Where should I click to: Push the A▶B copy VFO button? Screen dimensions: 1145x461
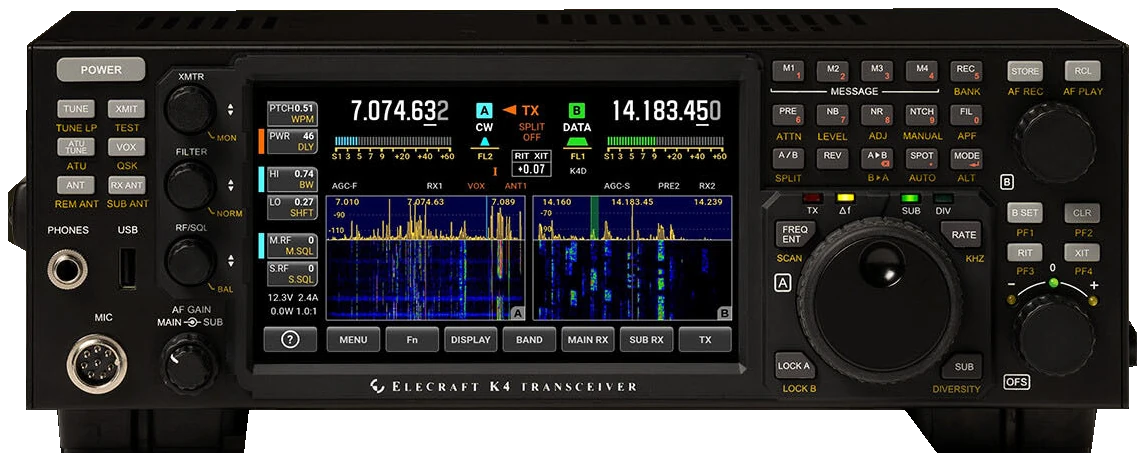877,158
